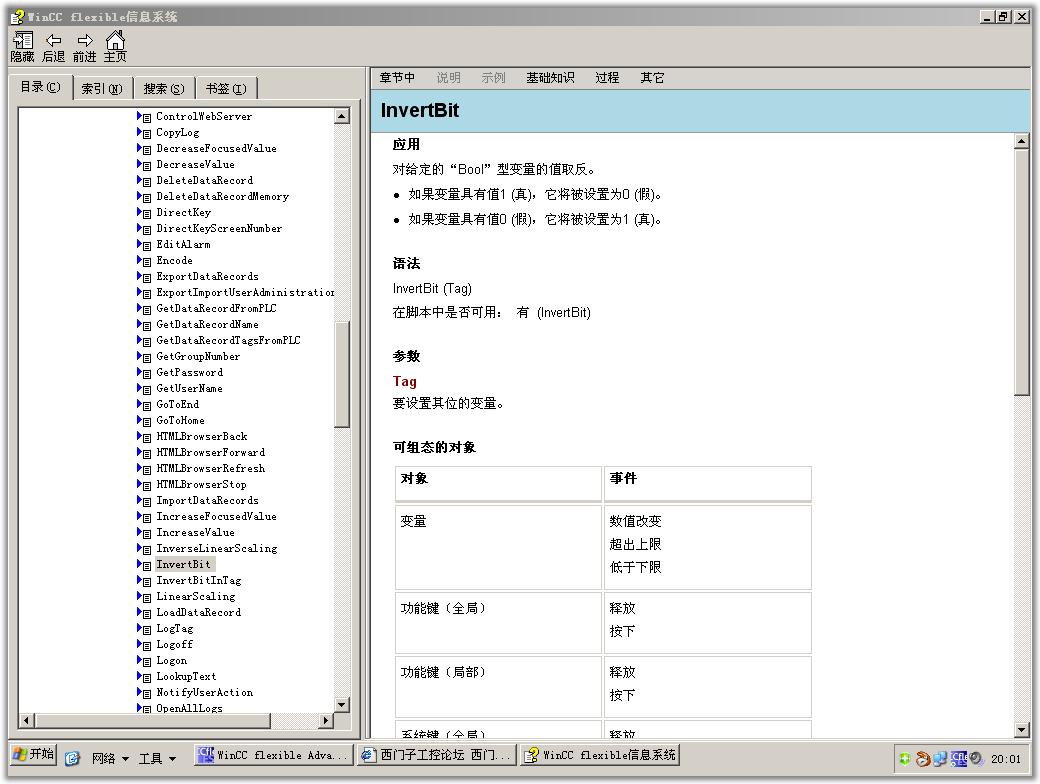The image size is (1040, 784).
Task: Open the 网络 dropdown in the taskbar
Action: tap(109, 759)
